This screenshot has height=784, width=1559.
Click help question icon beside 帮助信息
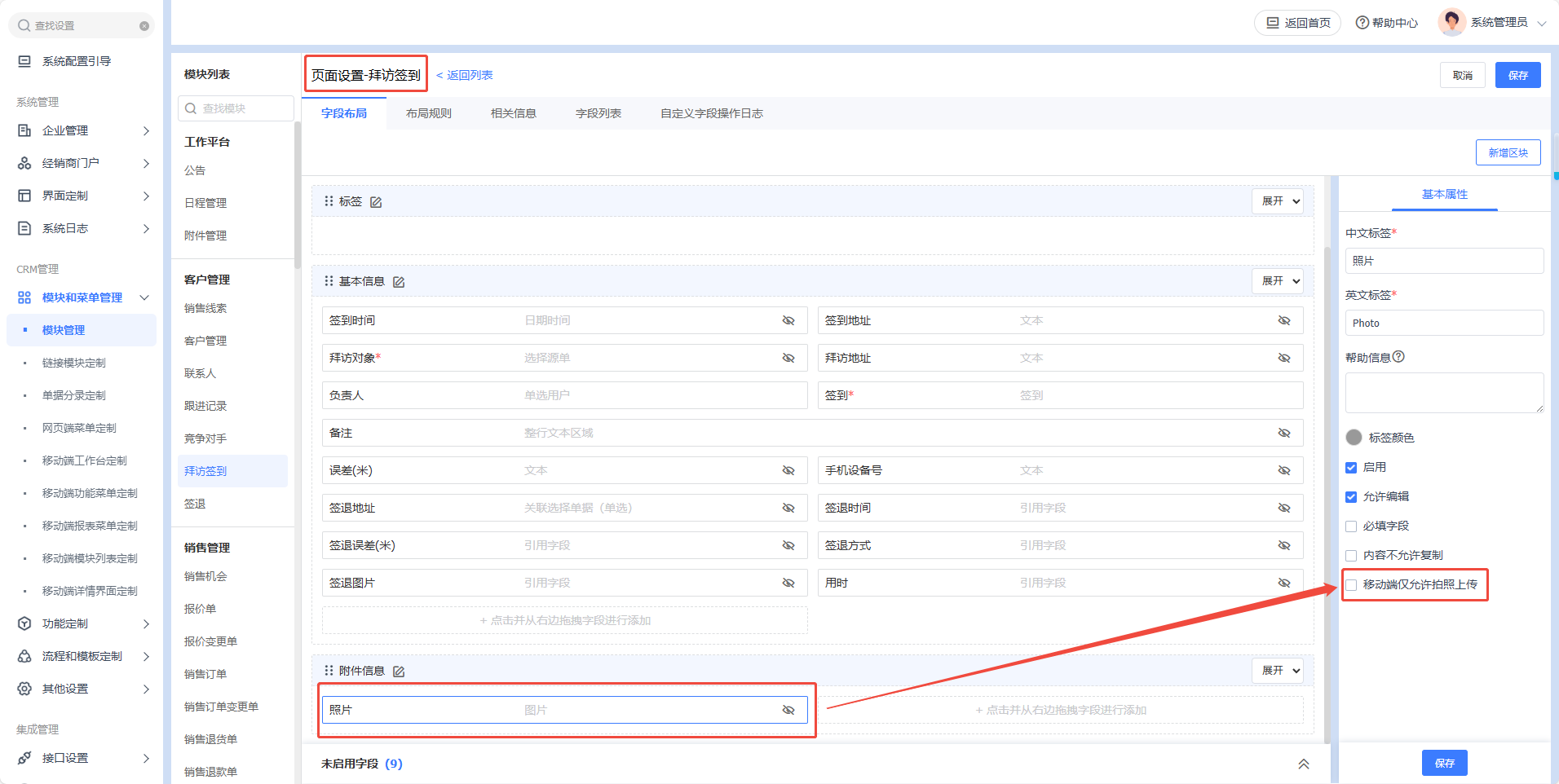coord(1398,357)
